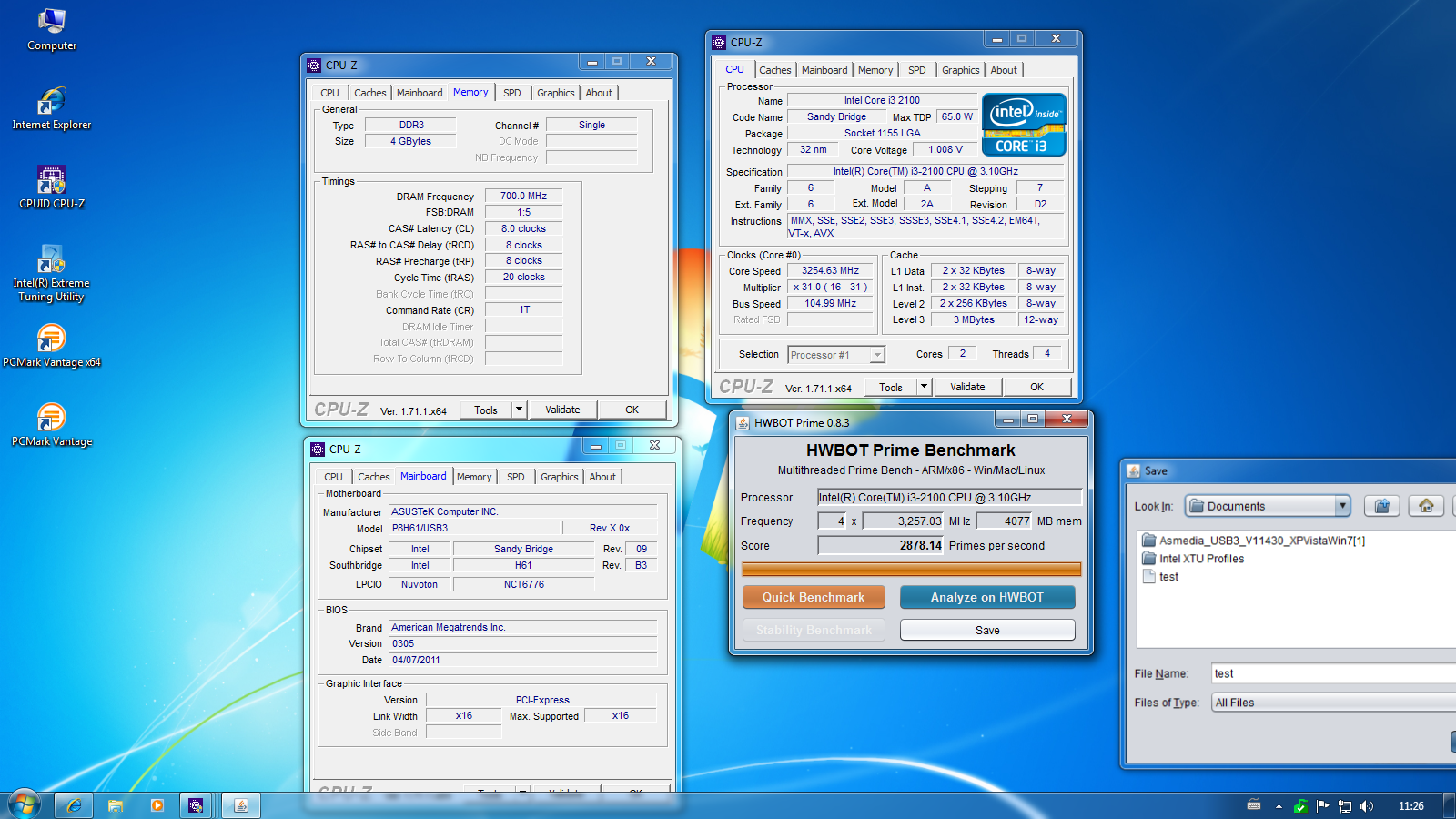1456x819 pixels.
Task: Open the Internet Explorer desktop shortcut
Action: 52,109
